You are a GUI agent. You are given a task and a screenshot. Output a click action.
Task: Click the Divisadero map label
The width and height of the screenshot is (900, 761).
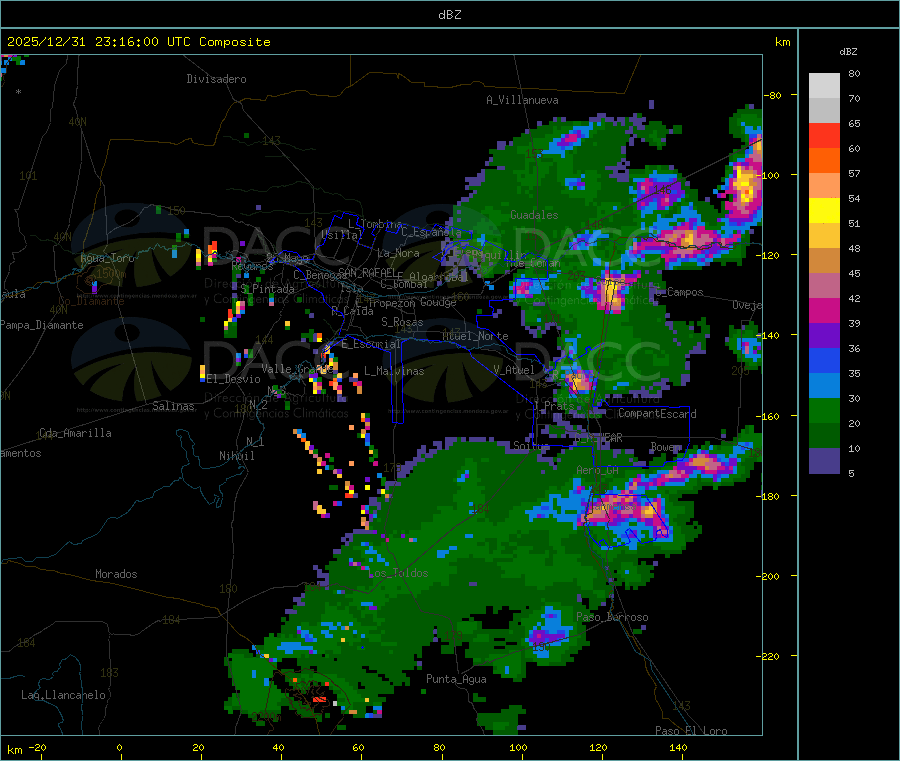(216, 79)
